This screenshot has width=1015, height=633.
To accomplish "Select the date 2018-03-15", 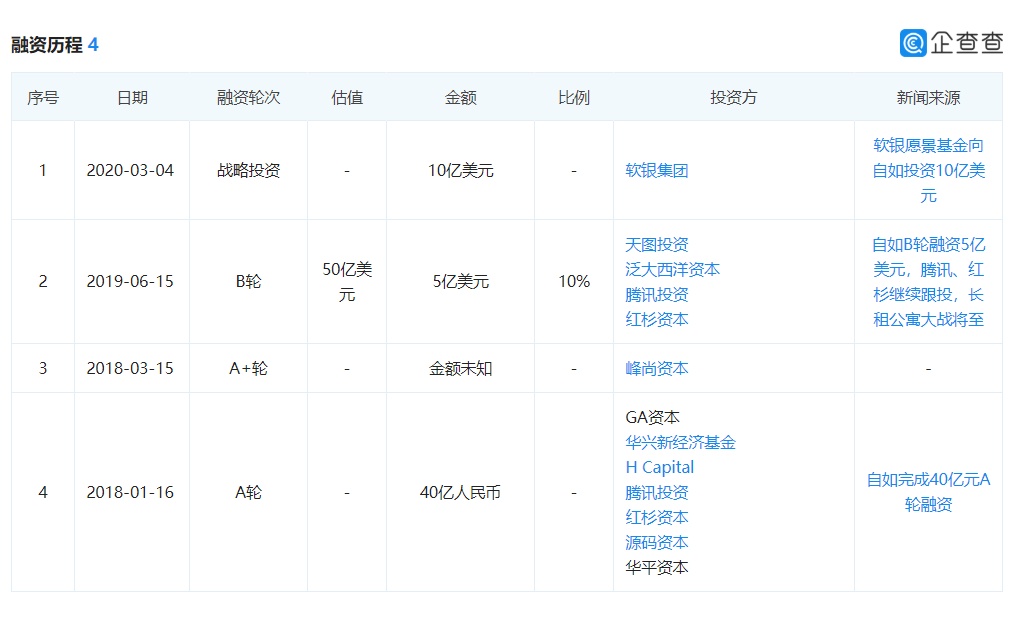I will pyautogui.click(x=130, y=369).
